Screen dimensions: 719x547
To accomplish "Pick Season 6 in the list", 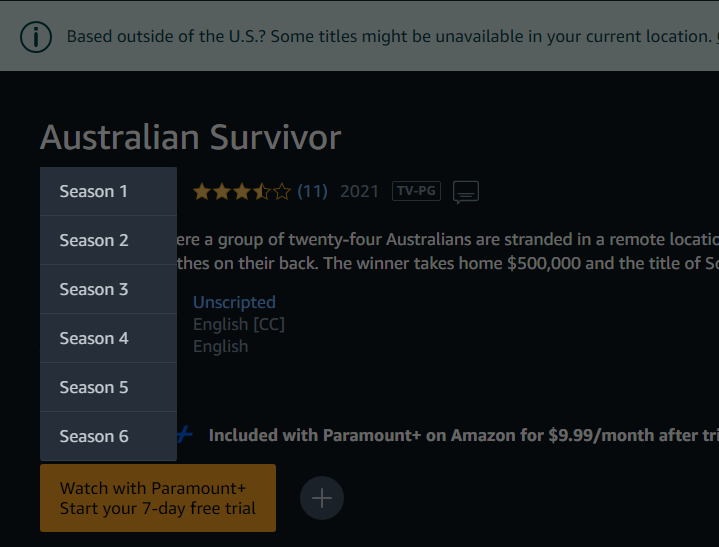I will click(x=109, y=436).
